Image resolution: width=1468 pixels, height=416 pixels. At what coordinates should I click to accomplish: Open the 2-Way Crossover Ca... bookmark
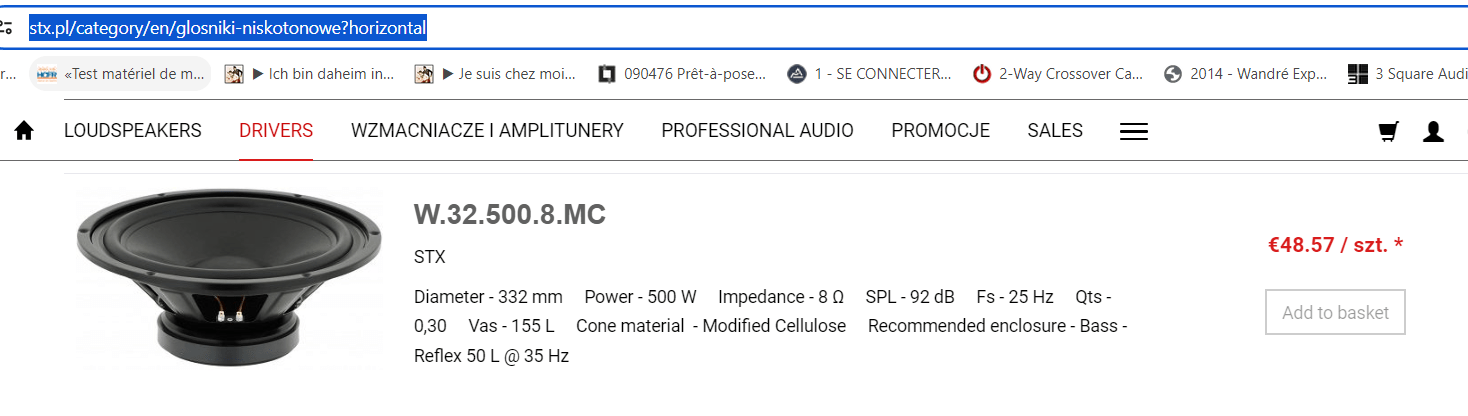pos(1058,74)
